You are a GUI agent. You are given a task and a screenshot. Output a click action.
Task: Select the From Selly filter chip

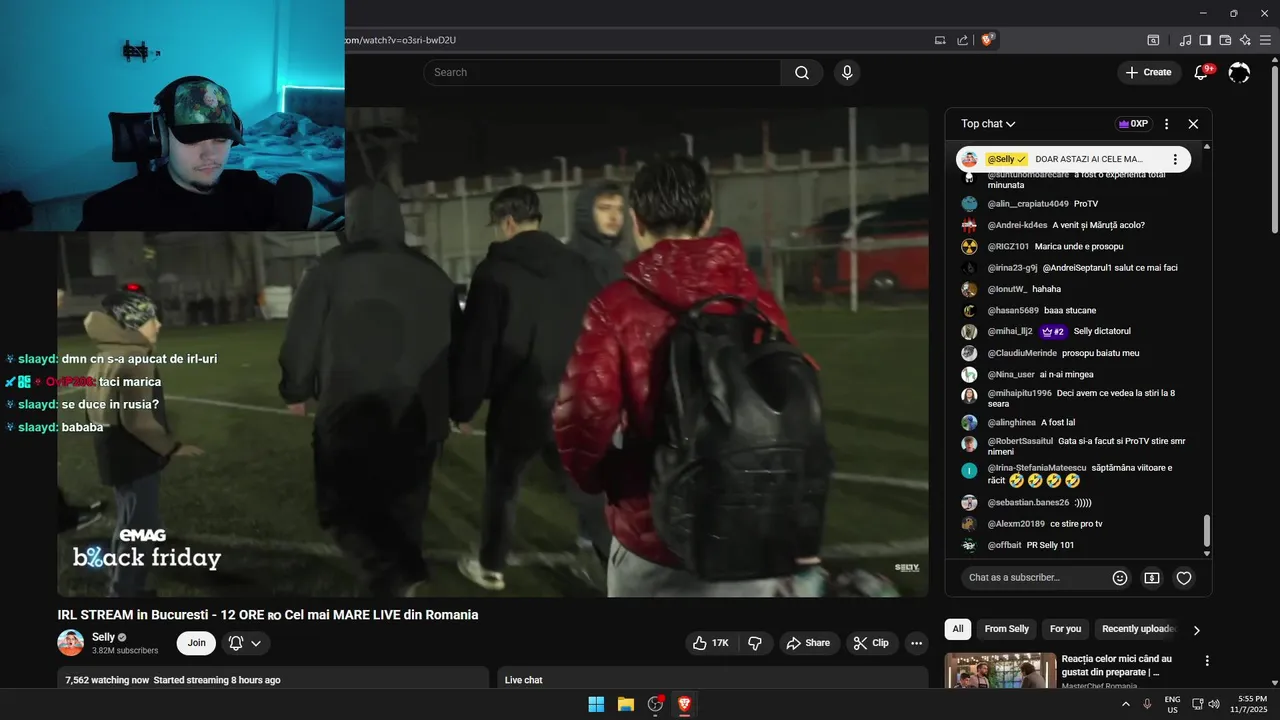click(1006, 629)
